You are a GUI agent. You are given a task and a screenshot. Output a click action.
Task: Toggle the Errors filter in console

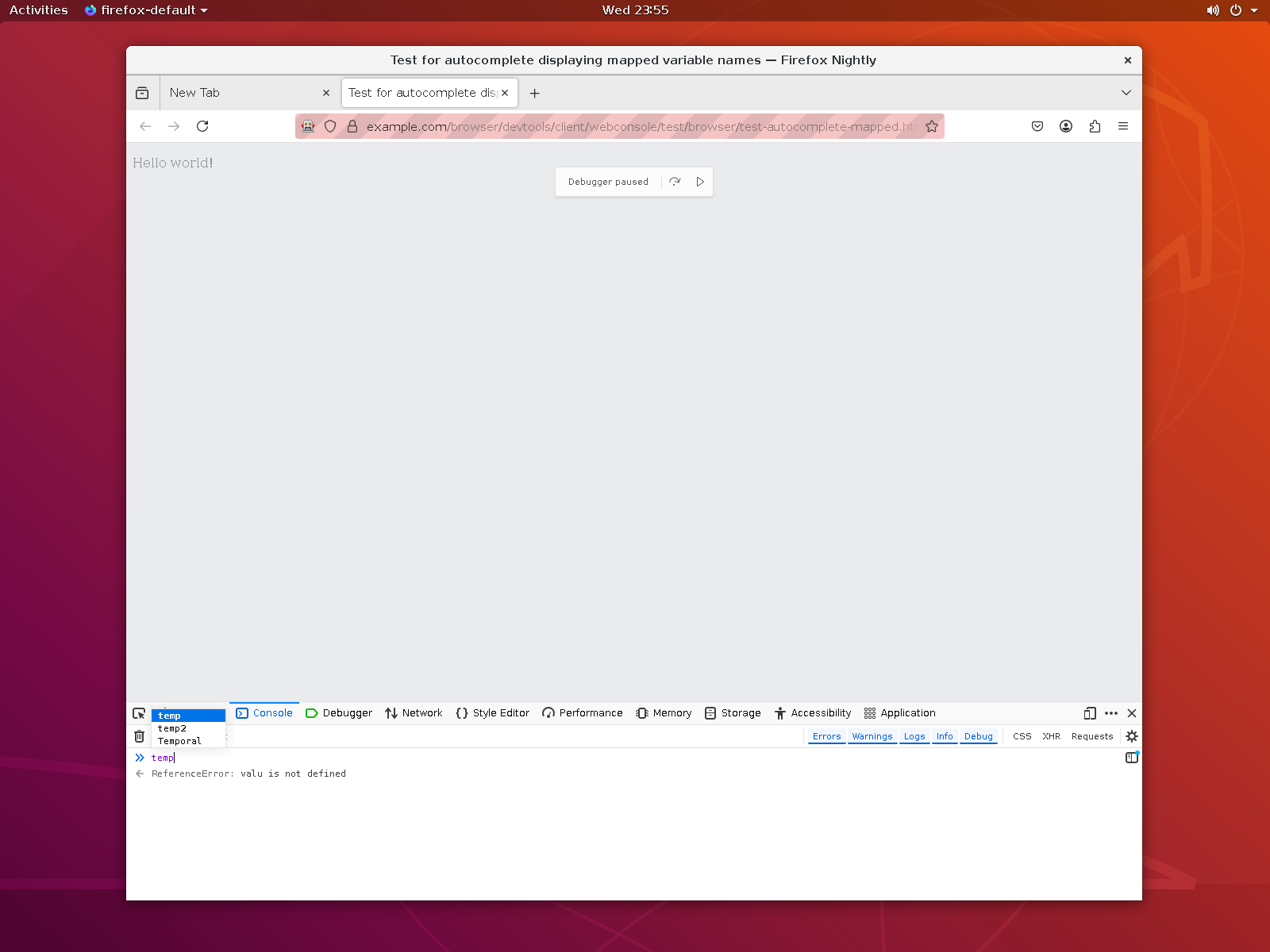(x=826, y=736)
